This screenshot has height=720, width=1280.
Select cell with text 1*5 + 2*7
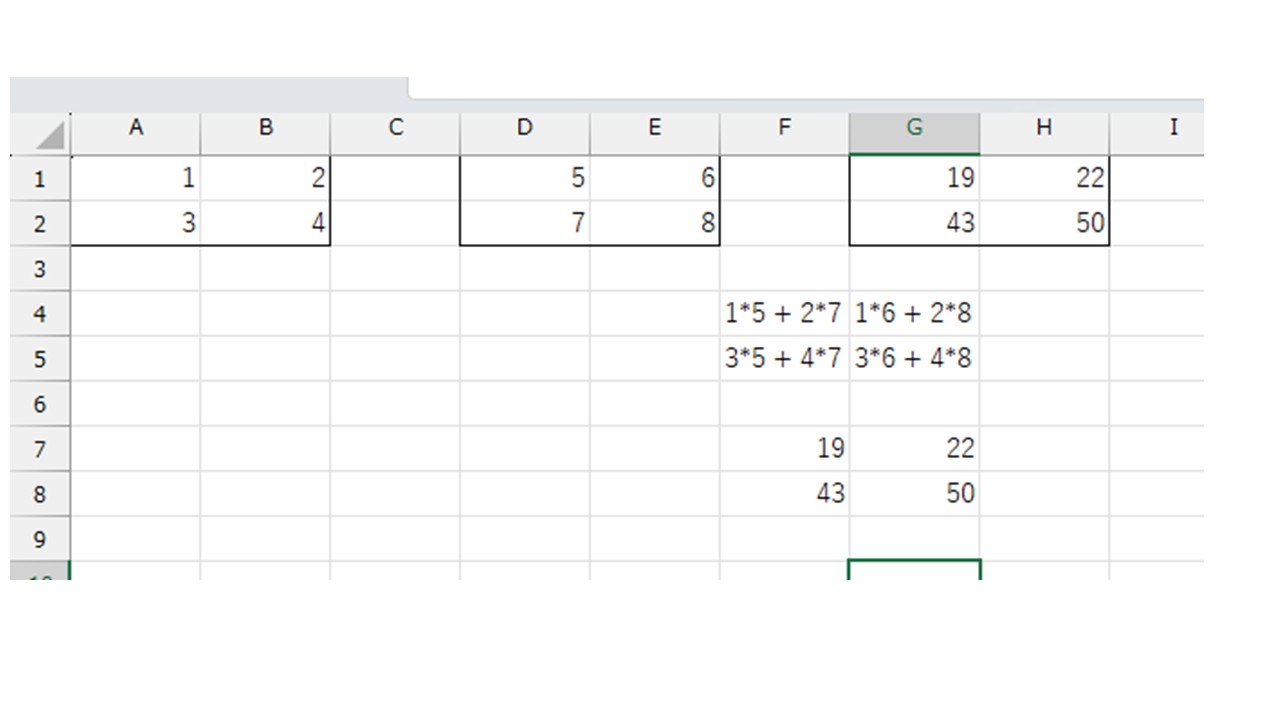[784, 314]
